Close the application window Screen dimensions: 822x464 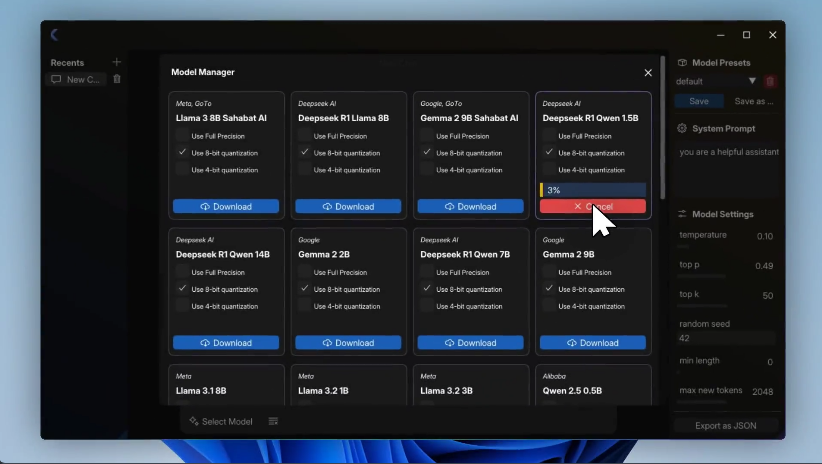(x=773, y=35)
